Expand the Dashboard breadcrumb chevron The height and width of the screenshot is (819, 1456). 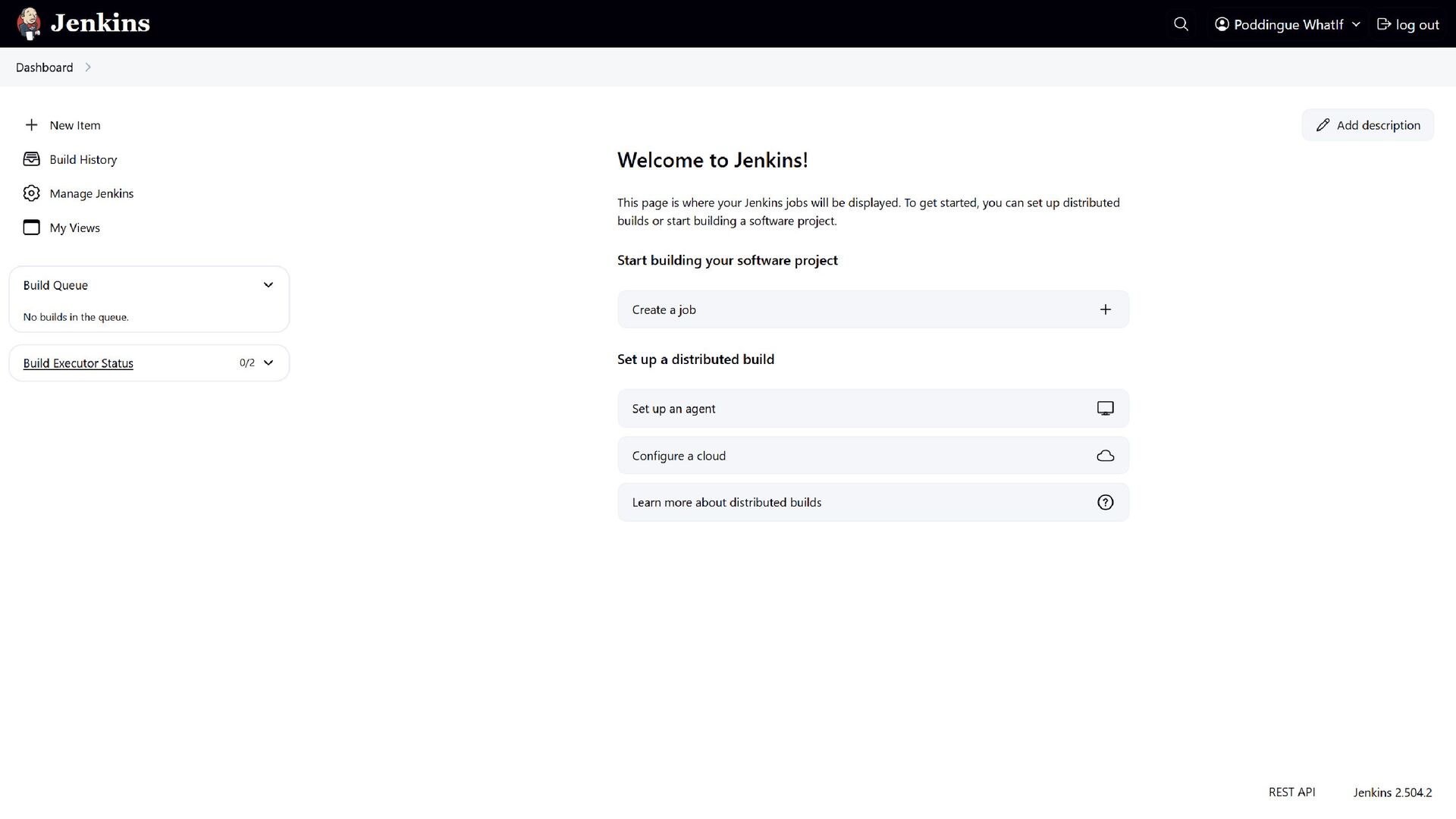pos(88,67)
